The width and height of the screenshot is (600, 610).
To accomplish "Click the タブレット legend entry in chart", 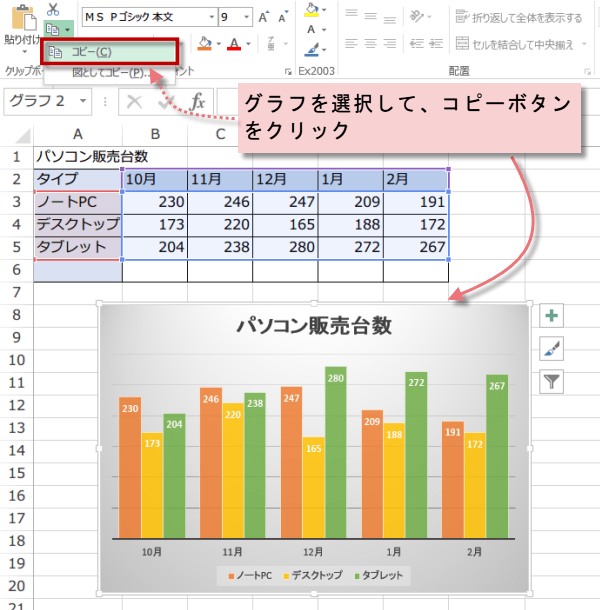I will click(x=379, y=575).
